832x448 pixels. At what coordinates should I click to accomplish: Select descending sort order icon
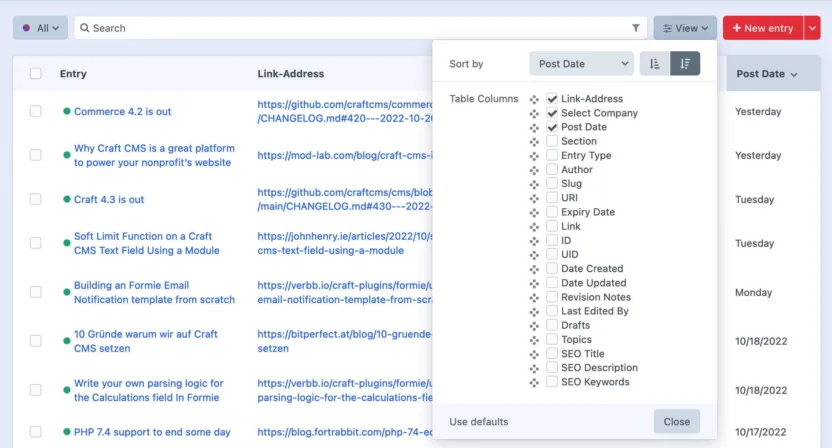tap(685, 64)
